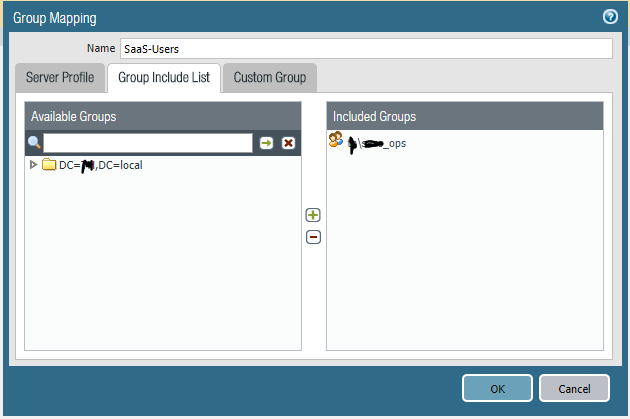630x419 pixels.
Task: Click the Included Groups panel header
Action: click(465, 116)
